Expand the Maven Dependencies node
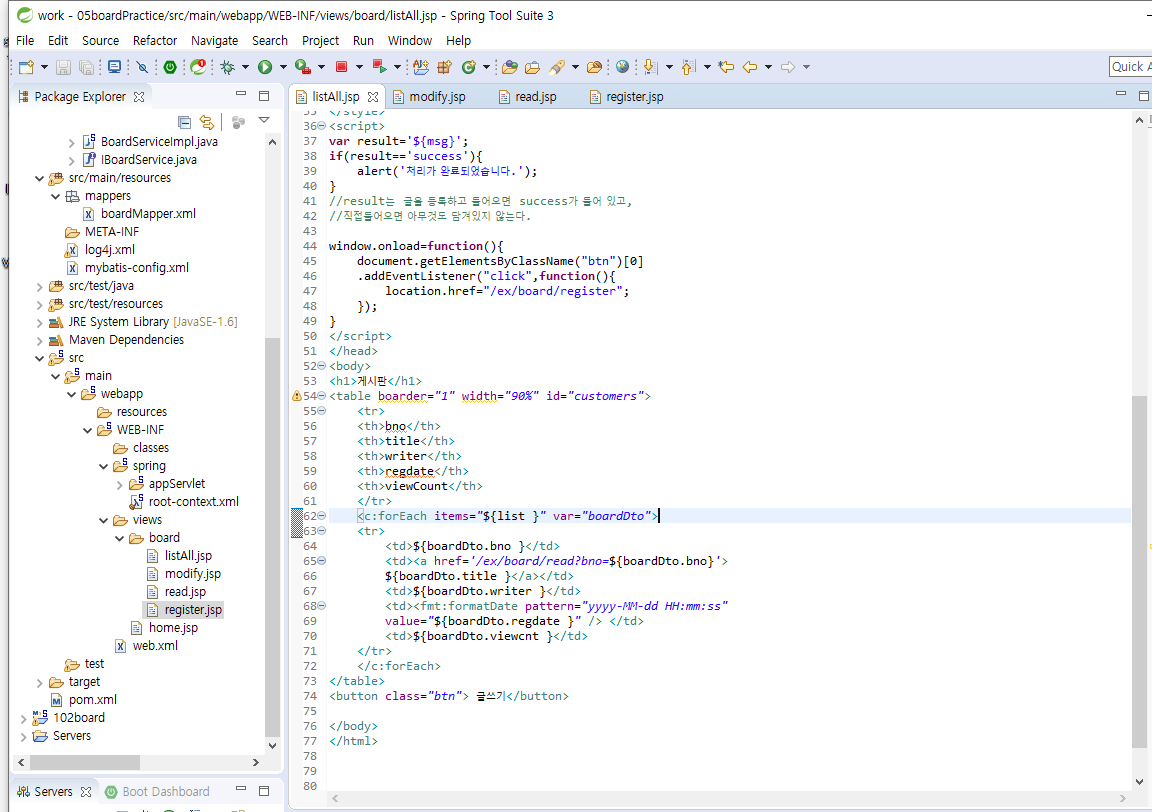The height and width of the screenshot is (812, 1152). (x=39, y=340)
